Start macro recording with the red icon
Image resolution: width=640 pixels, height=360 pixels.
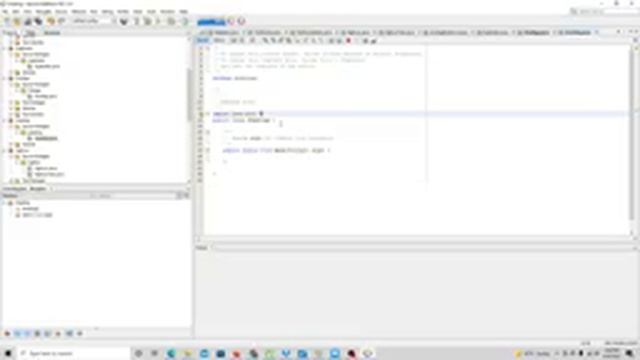coord(349,41)
